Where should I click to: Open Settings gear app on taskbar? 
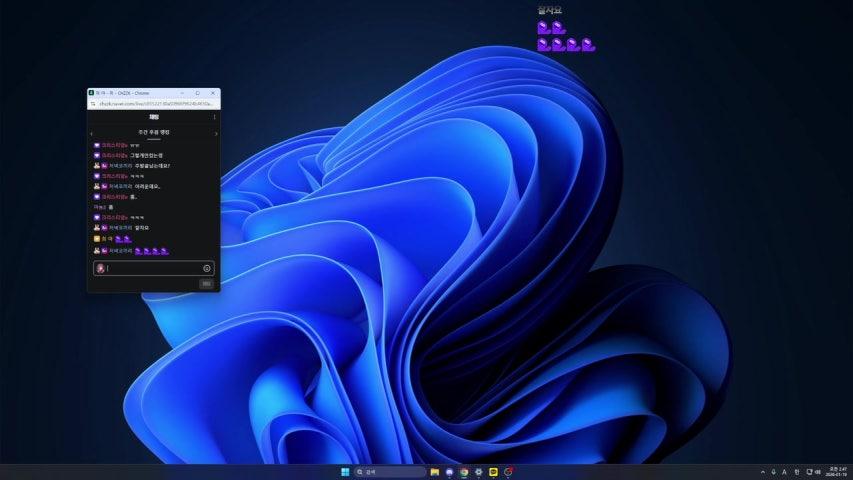click(x=479, y=472)
